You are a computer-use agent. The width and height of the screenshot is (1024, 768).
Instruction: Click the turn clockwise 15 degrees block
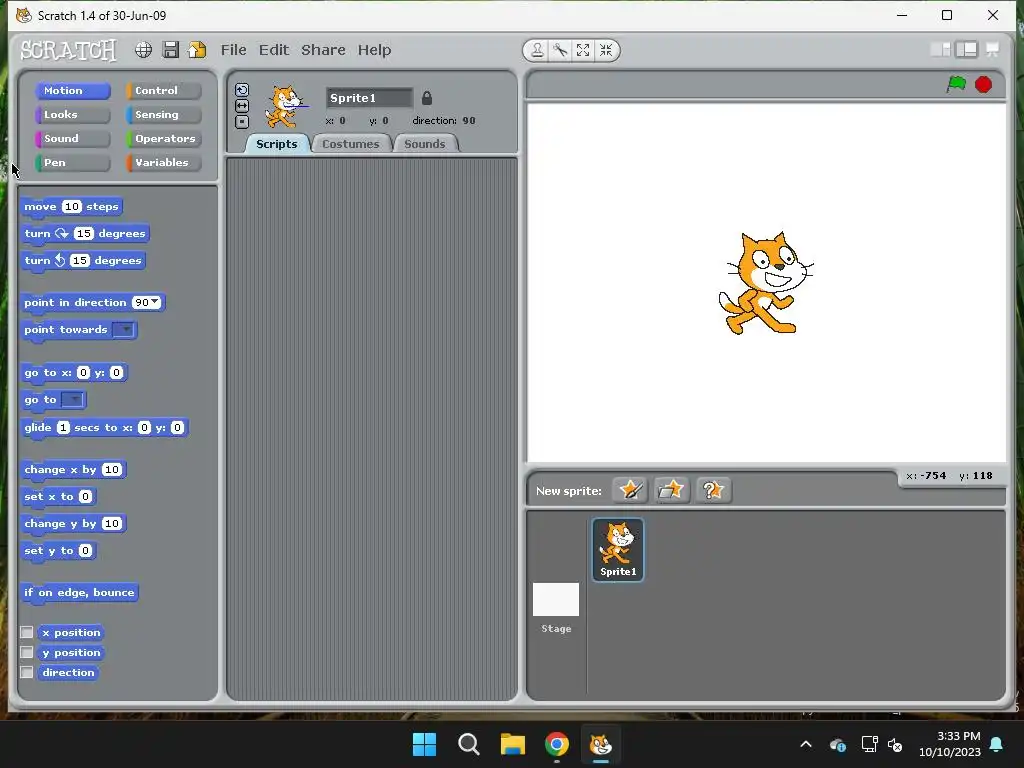[85, 233]
